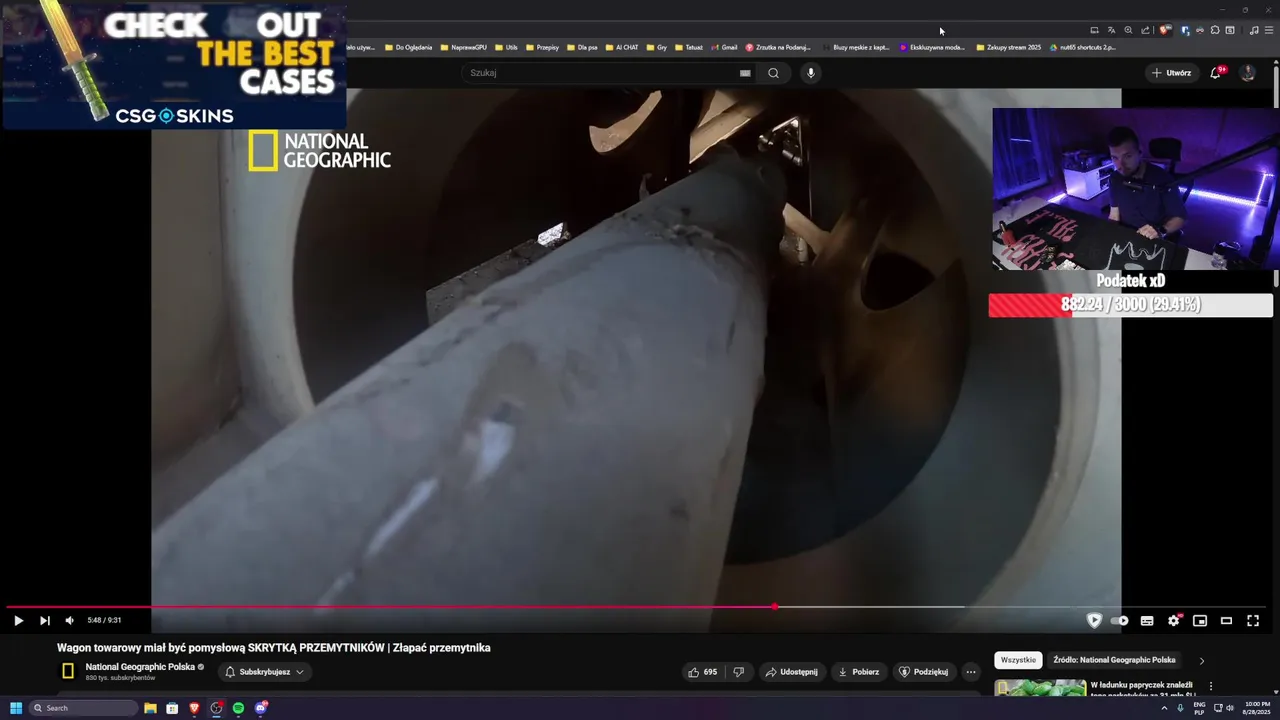Like the video with 695 likes
Screen dimensions: 1280x720
tap(702, 672)
